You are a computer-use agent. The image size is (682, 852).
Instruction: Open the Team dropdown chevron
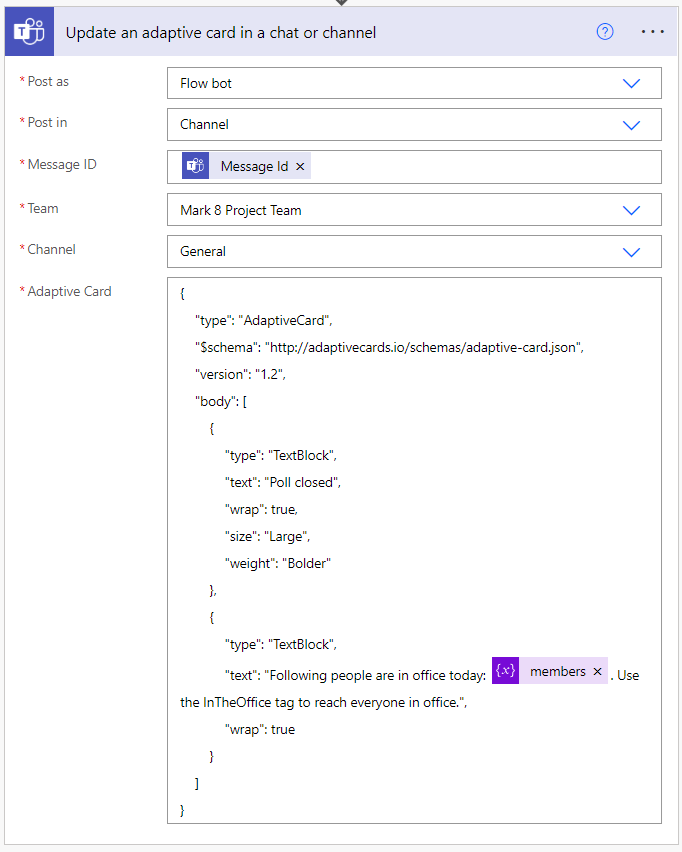coord(631,211)
